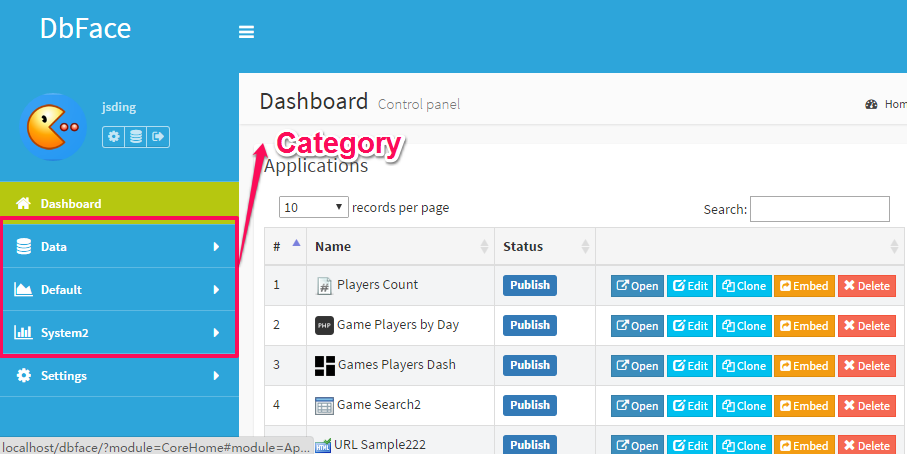Expand Default submenu arrow

(x=216, y=289)
